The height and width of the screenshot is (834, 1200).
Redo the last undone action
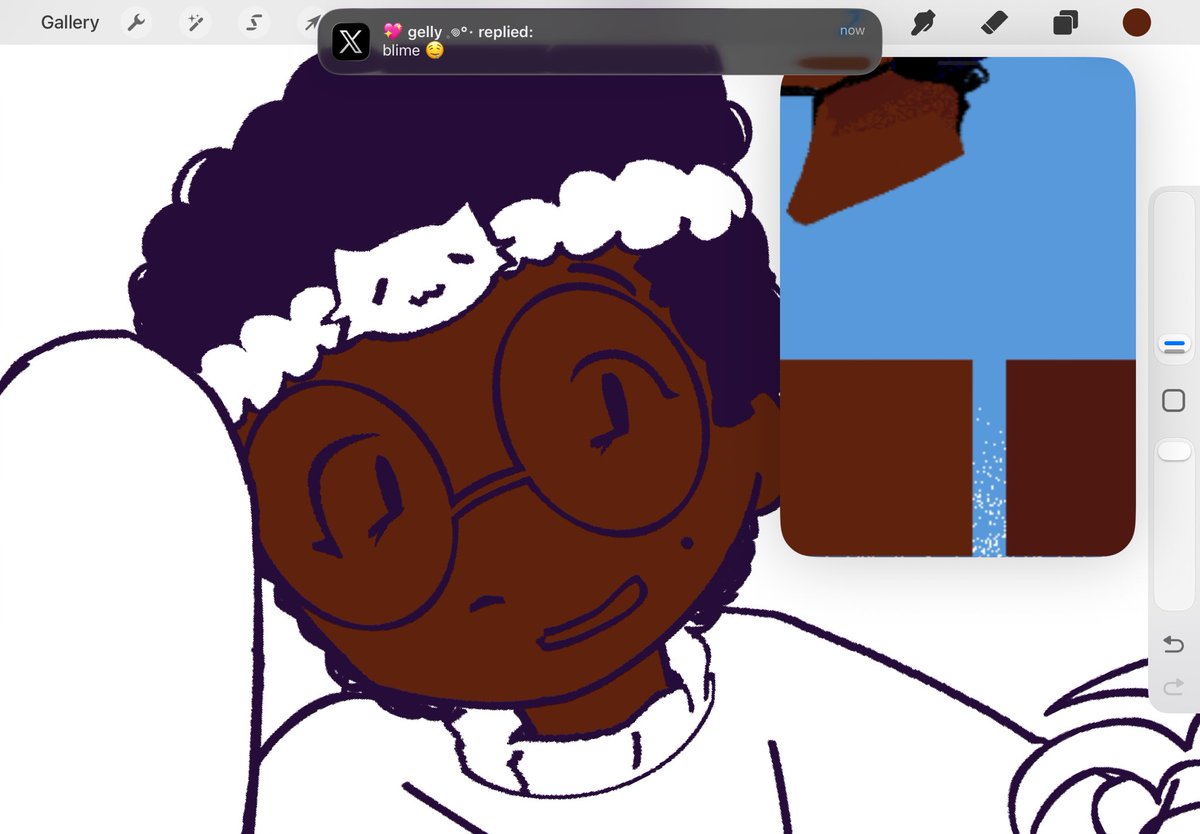(1174, 687)
